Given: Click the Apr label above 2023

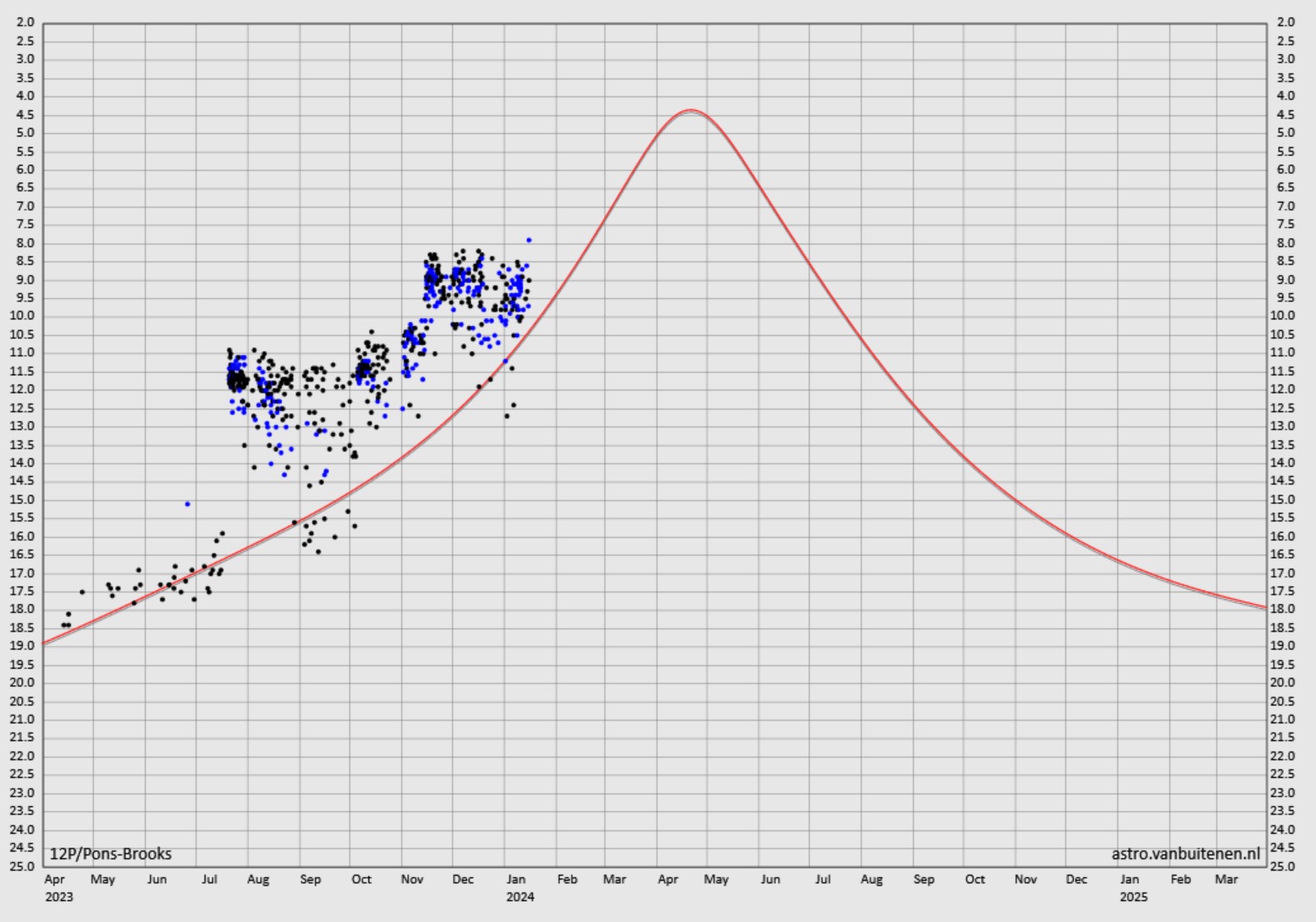Looking at the screenshot, I should pos(54,880).
